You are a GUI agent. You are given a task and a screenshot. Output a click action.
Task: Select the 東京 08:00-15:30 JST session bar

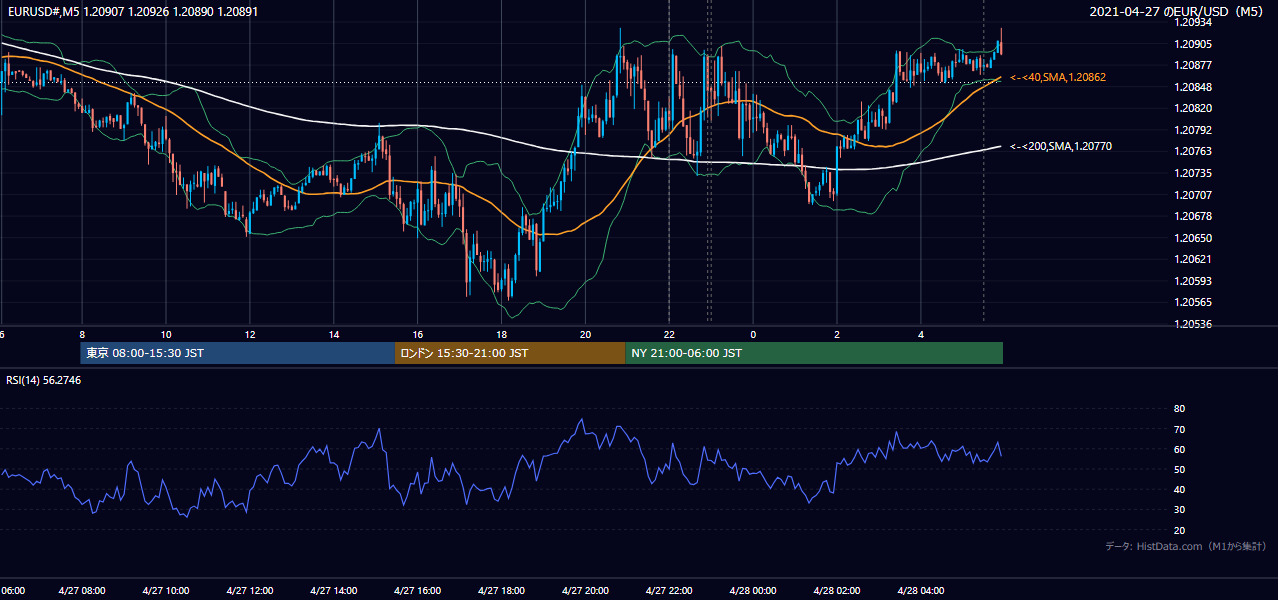[x=238, y=353]
